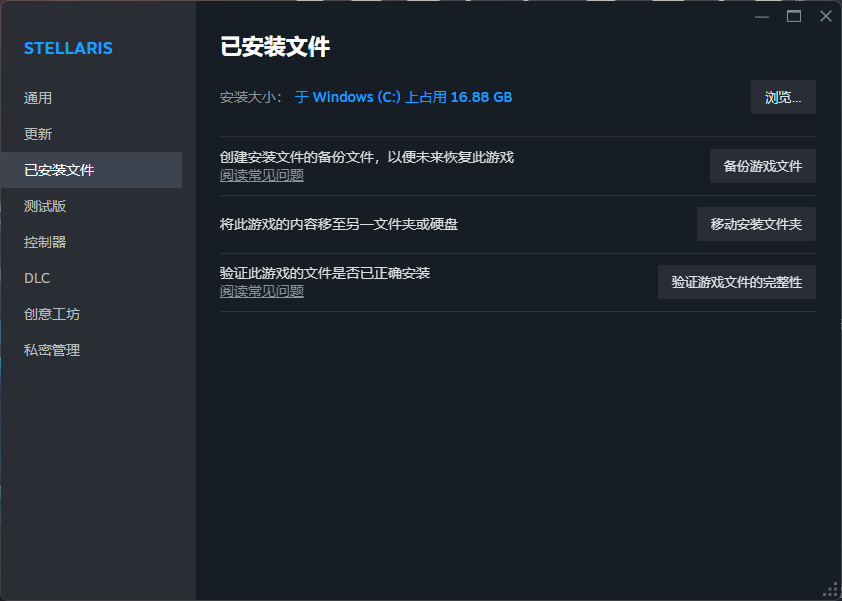Open 阅读常见问题 link under verify description

click(261, 292)
